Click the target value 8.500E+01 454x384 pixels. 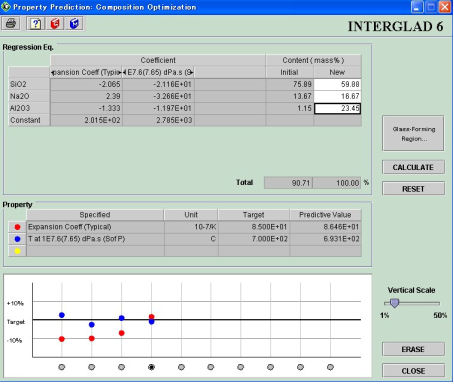254,227
